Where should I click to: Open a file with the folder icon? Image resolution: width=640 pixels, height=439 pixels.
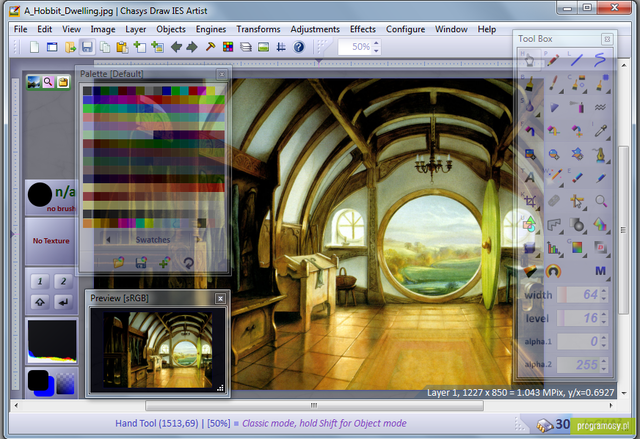pyautogui.click(x=70, y=47)
